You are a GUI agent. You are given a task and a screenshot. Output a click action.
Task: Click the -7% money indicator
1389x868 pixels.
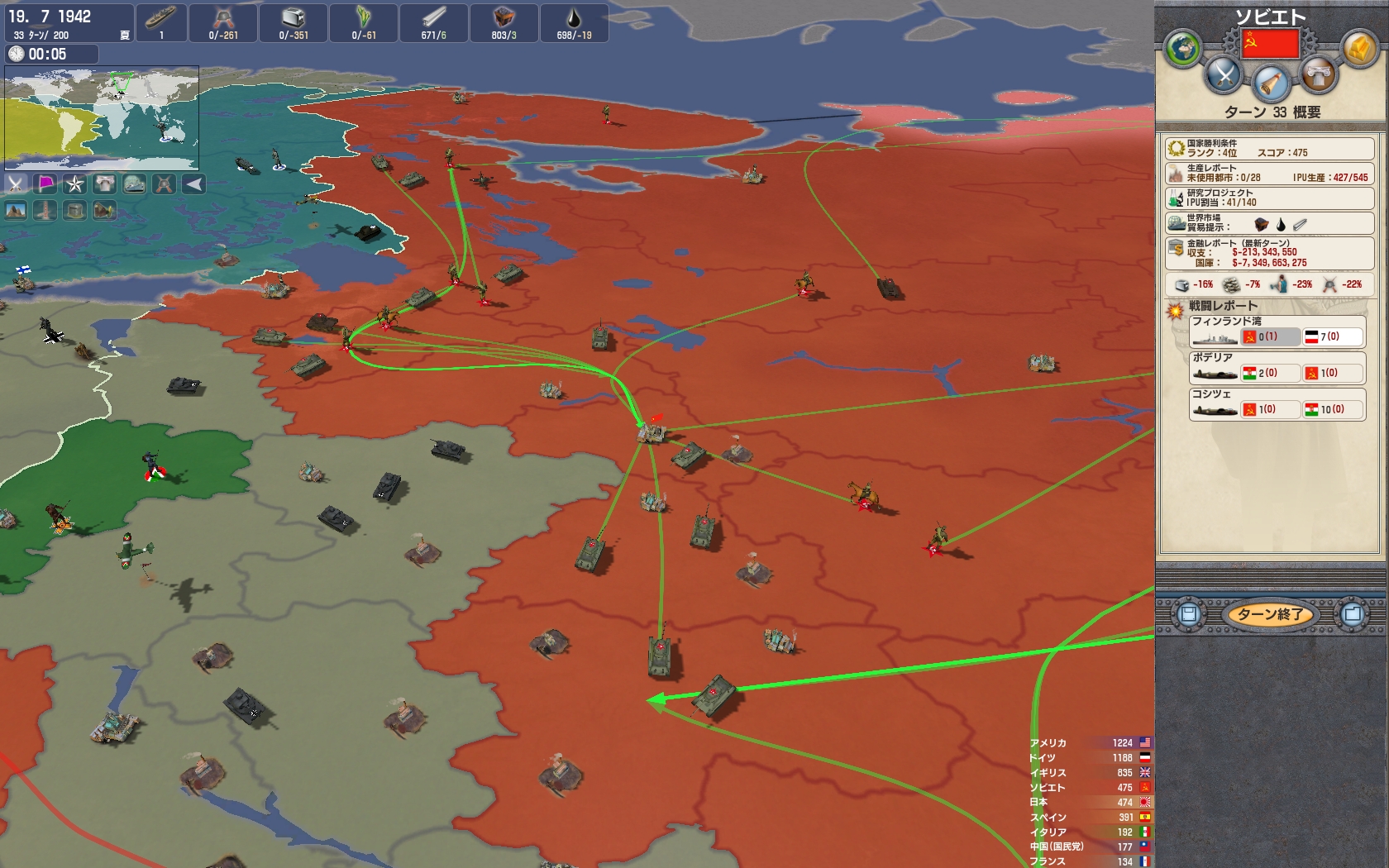tap(1242, 284)
